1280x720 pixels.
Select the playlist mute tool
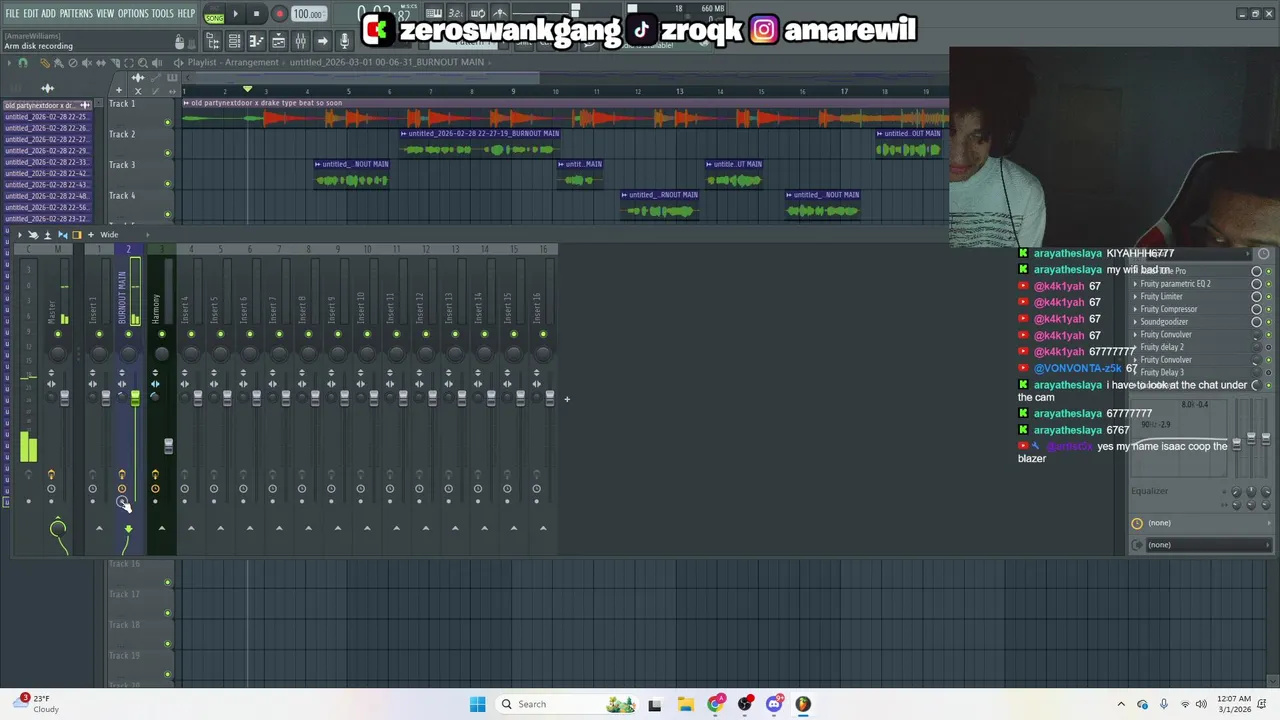(x=86, y=63)
